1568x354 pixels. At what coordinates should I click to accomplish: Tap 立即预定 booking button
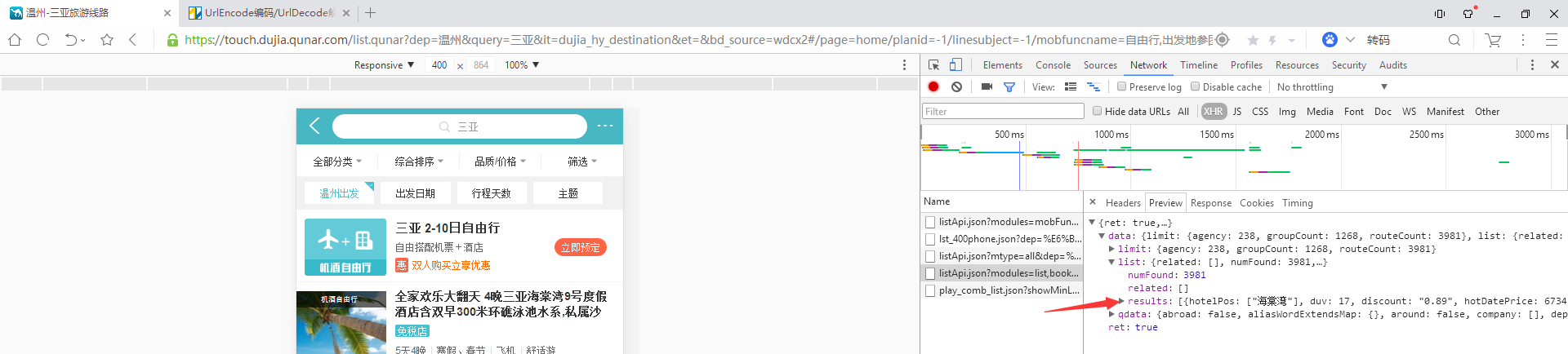coord(581,247)
